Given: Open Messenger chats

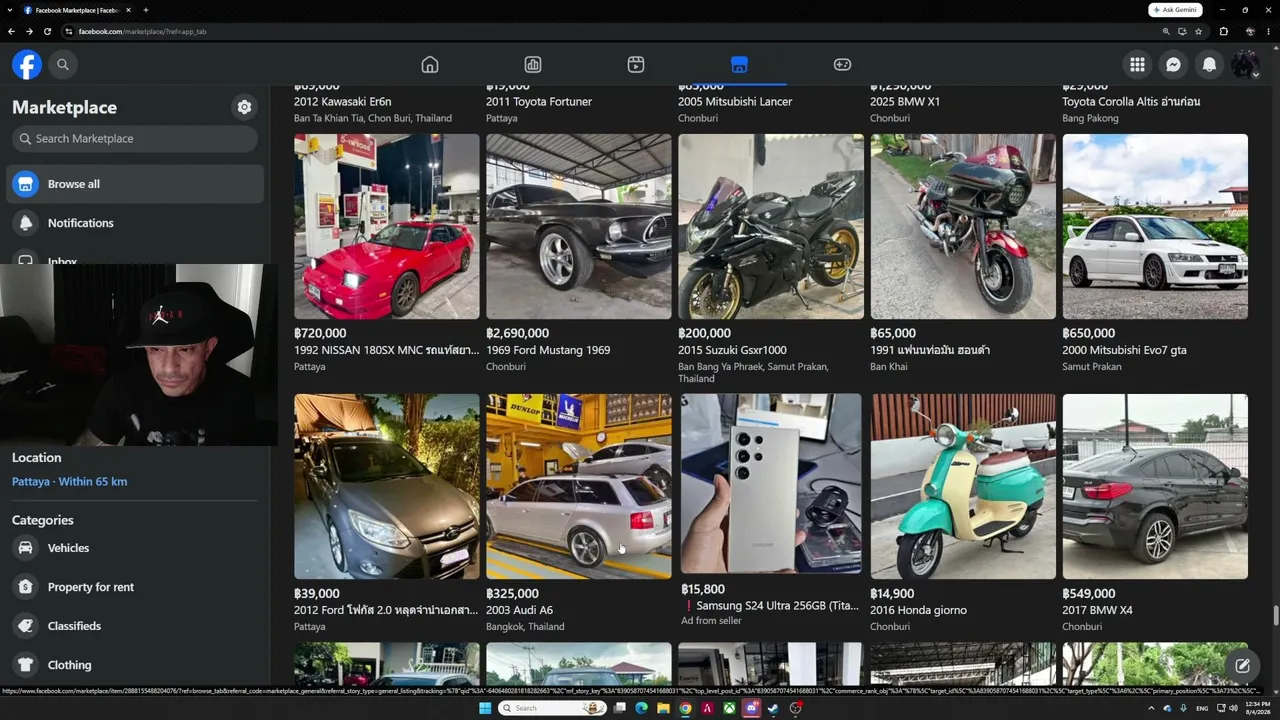Looking at the screenshot, I should (1173, 64).
